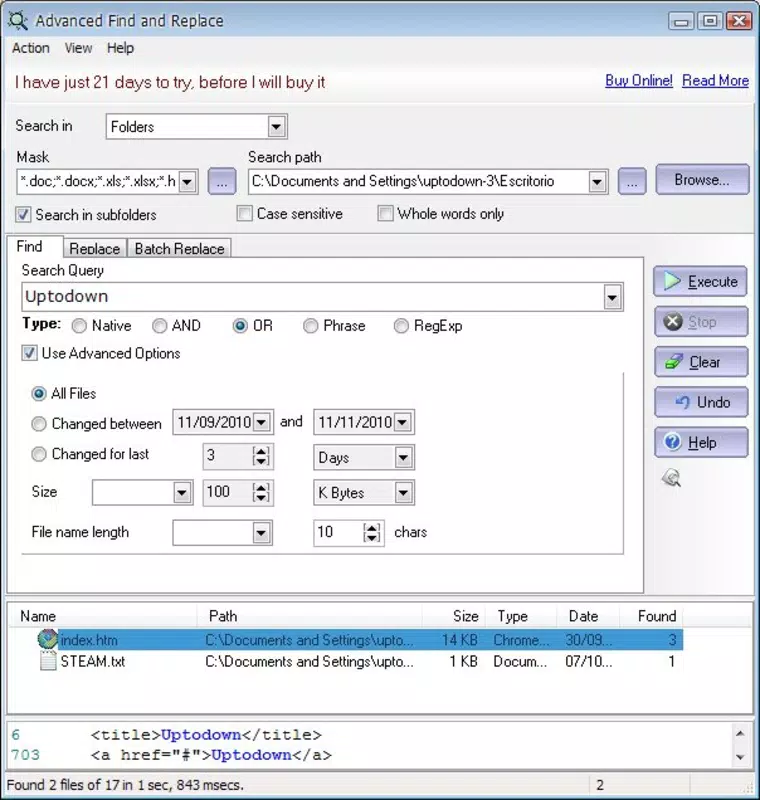Open the Help menu in menu bar
Screen dimensions: 760x800
pyautogui.click(x=120, y=48)
